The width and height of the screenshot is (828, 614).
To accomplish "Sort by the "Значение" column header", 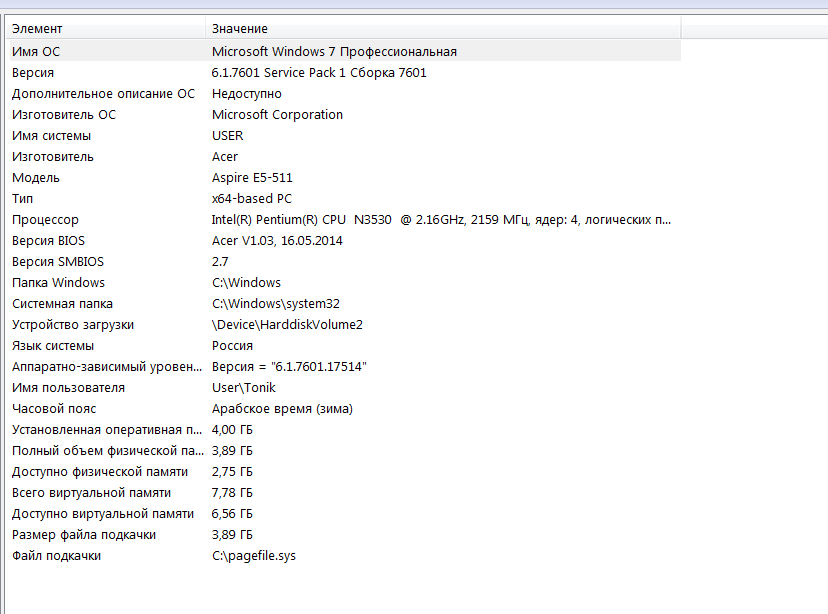I will click(x=240, y=29).
